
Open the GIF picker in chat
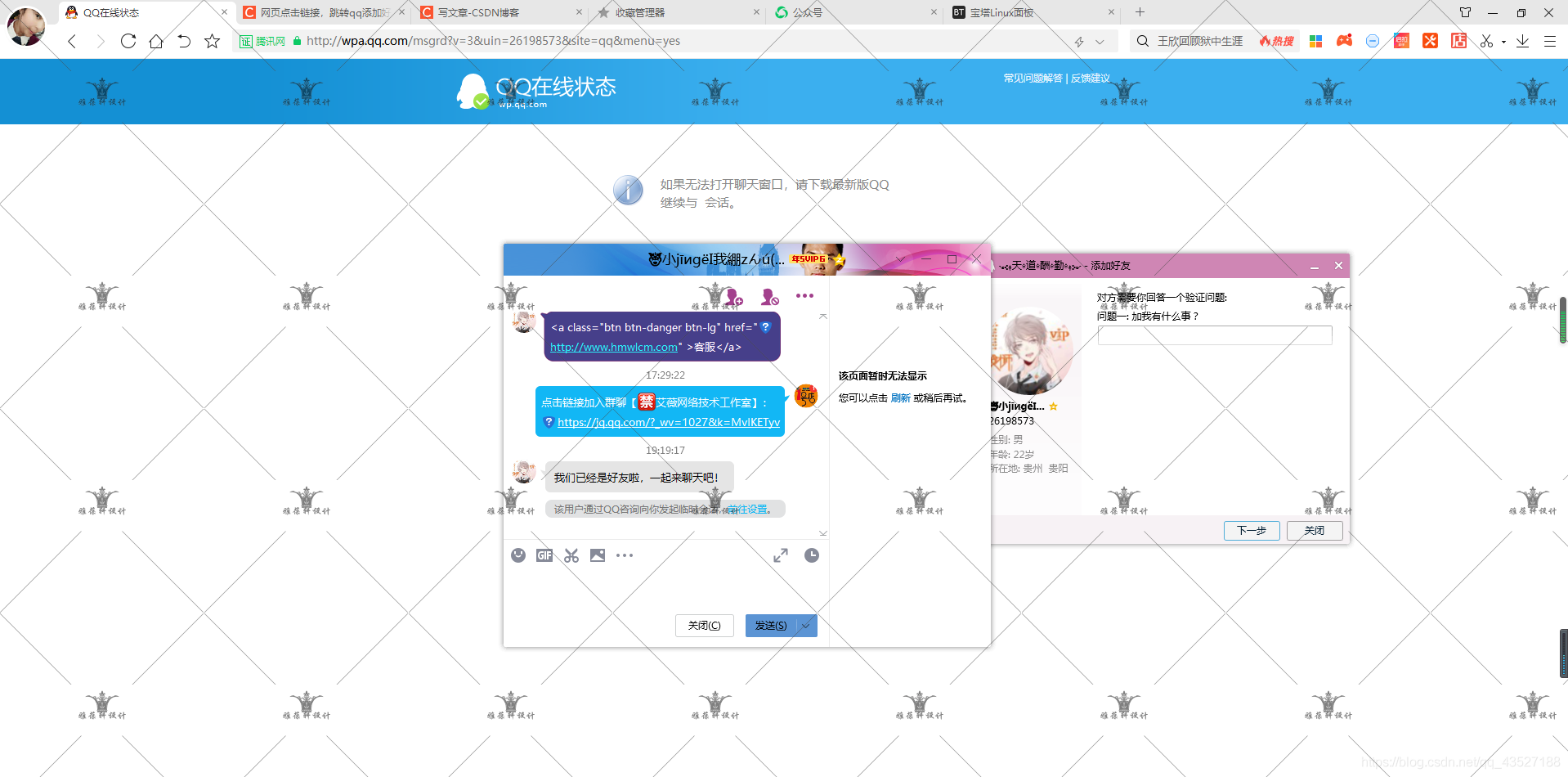point(544,555)
